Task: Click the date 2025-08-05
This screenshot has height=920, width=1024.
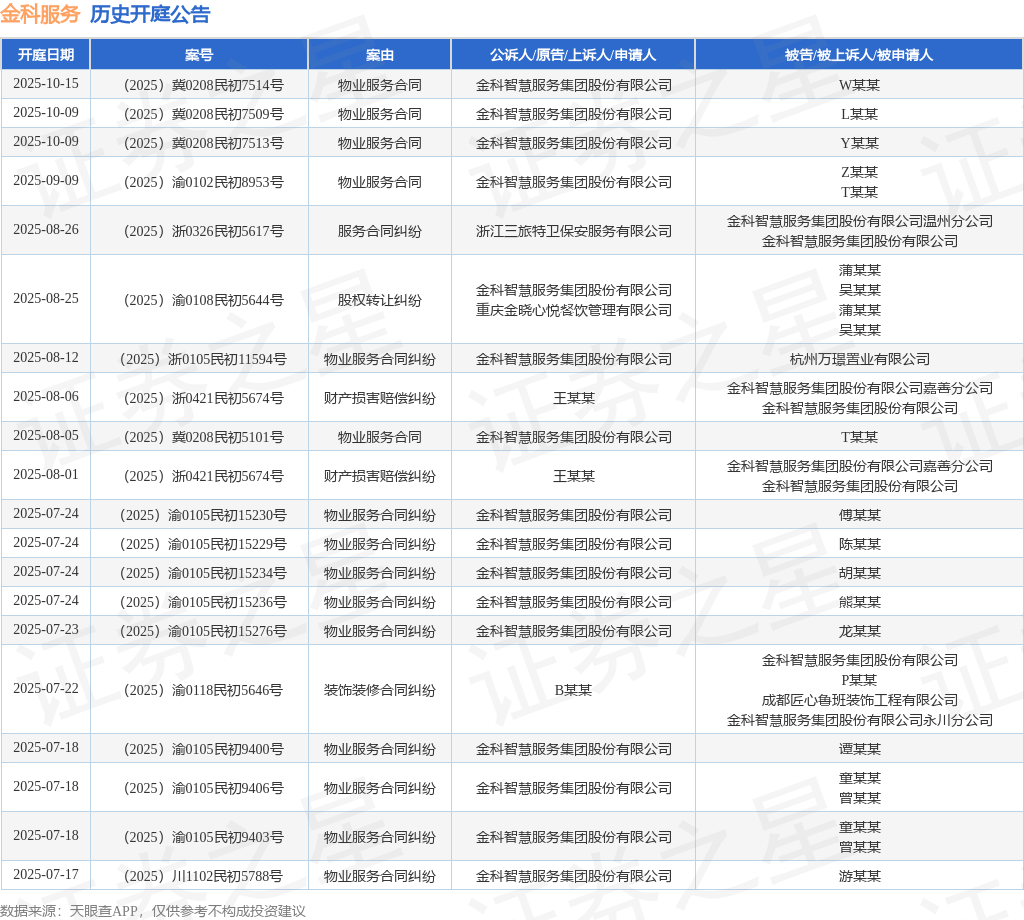Action: click(46, 436)
